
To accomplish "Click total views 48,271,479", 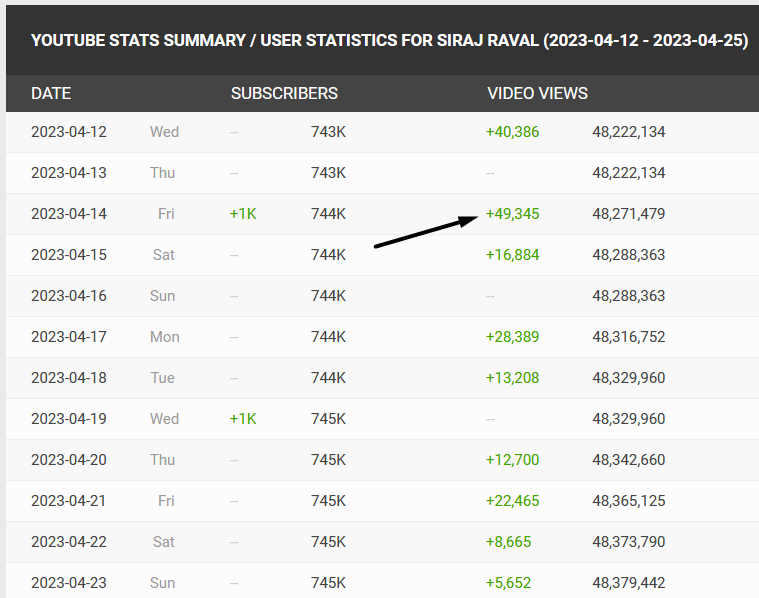I will [x=629, y=214].
